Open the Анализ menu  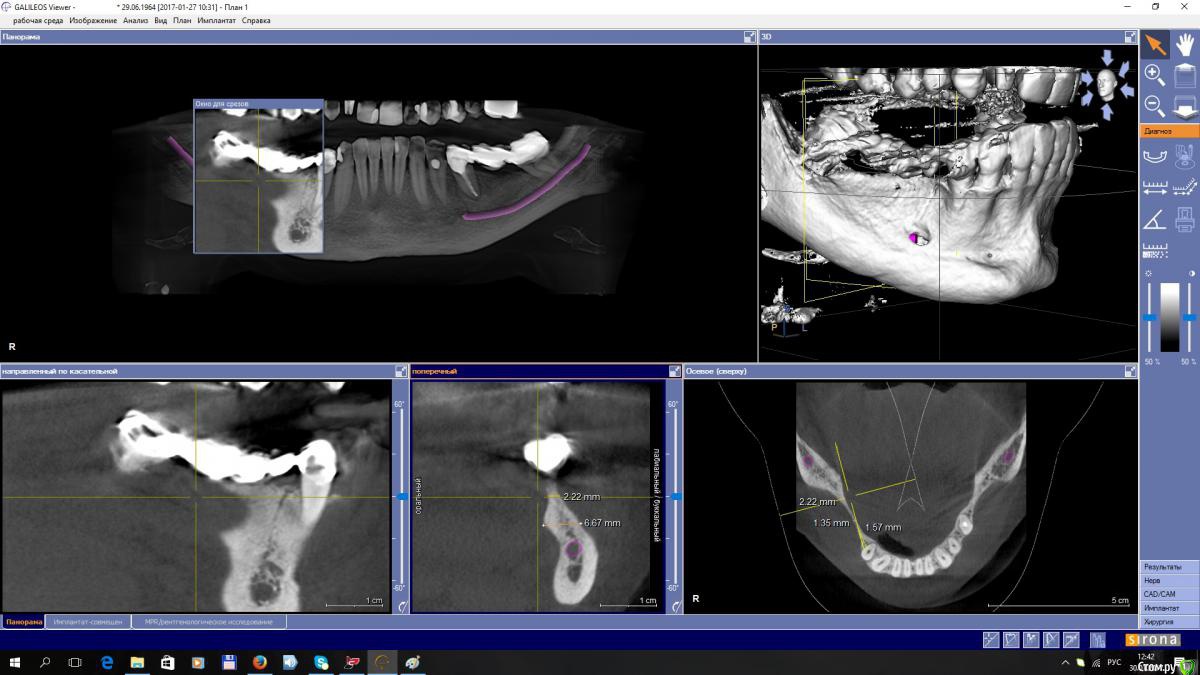click(x=136, y=20)
